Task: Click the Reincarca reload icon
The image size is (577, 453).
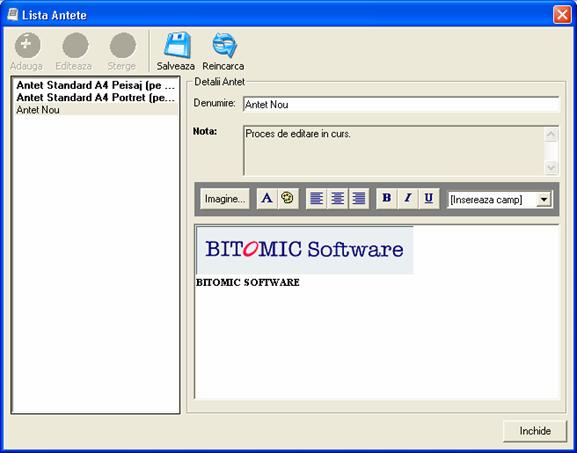Action: click(x=225, y=45)
